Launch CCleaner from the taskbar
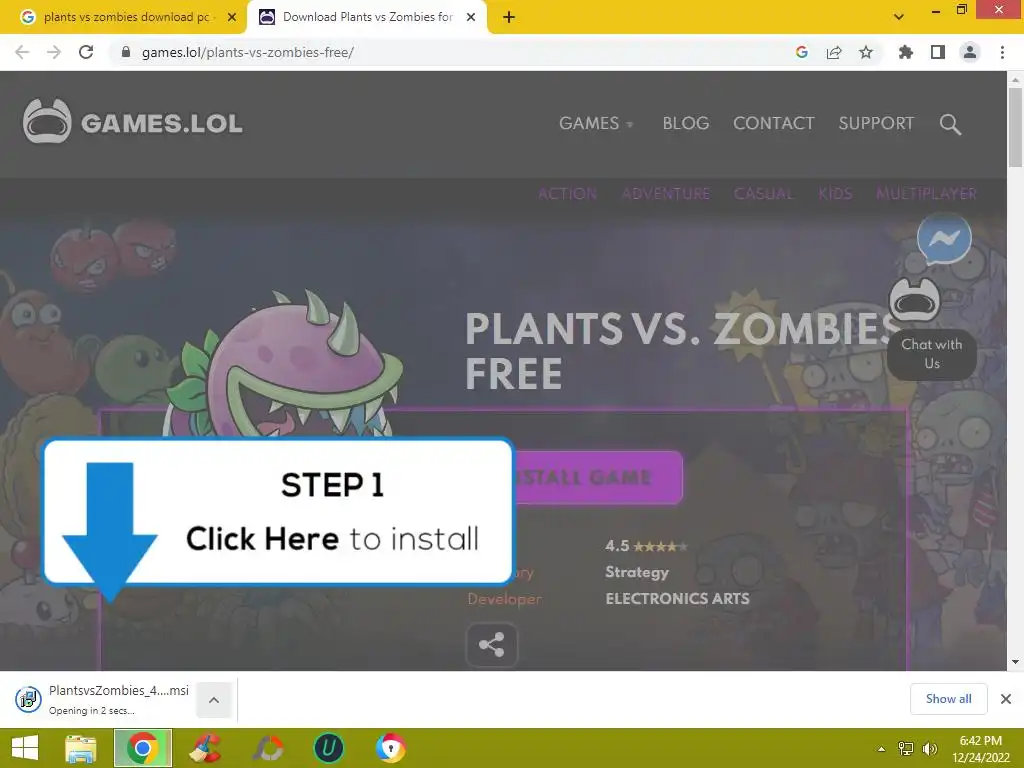The width and height of the screenshot is (1024, 768). point(205,748)
